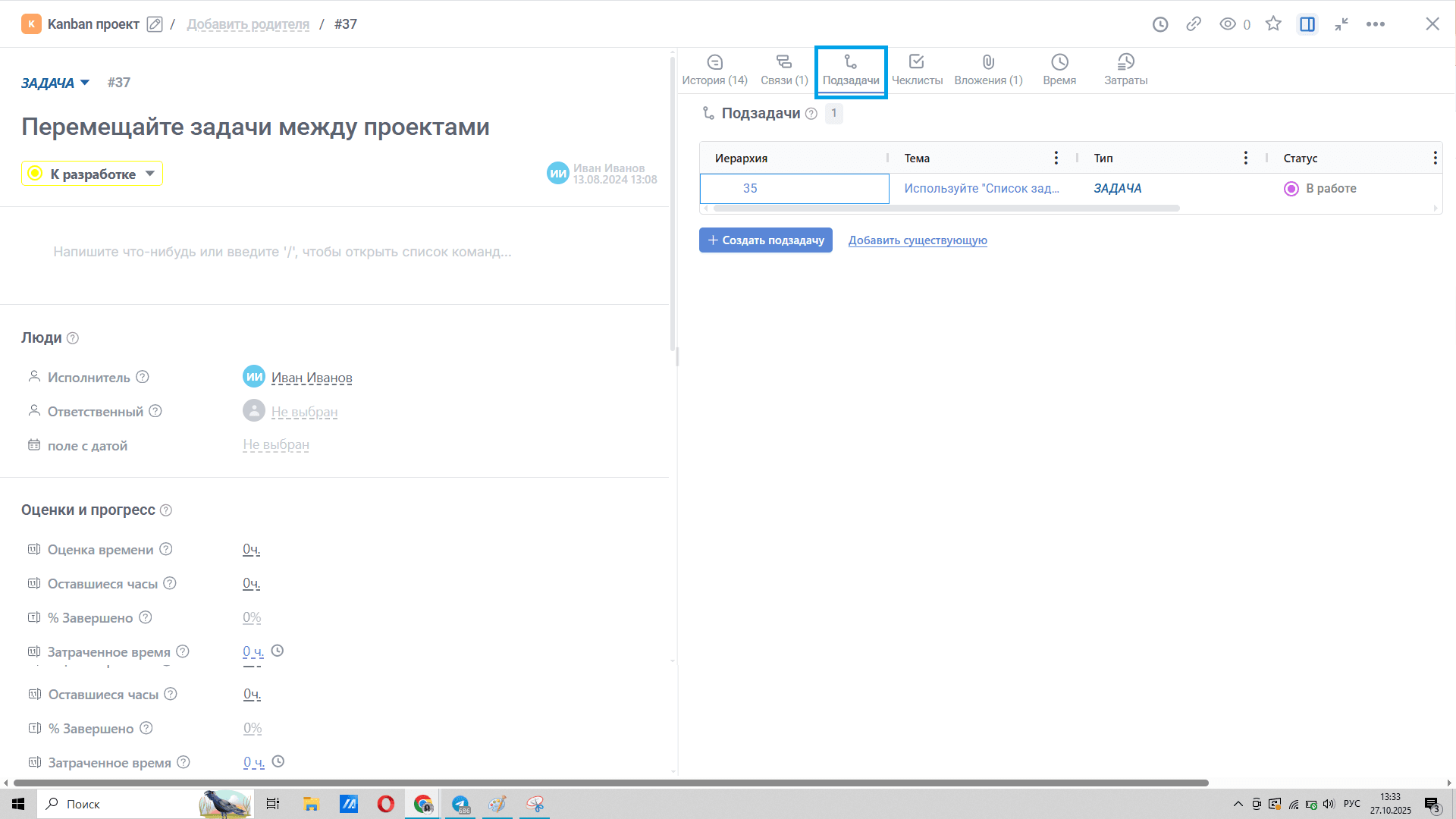Screen dimensions: 1456x819
Task: Toggle split panel view button
Action: point(1307,24)
